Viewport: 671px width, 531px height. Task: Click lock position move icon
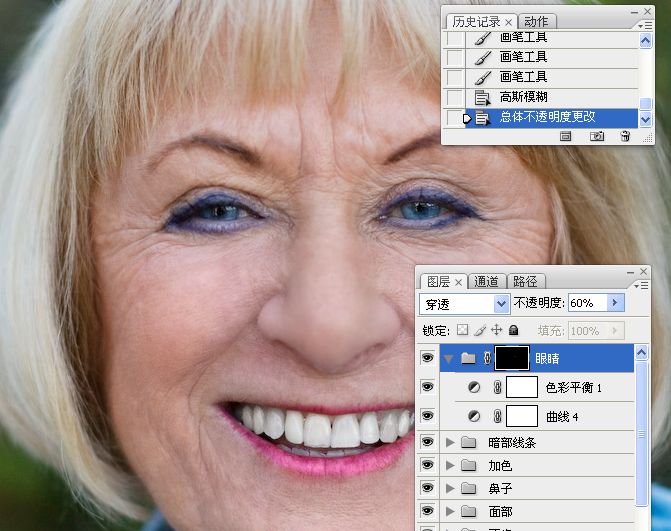496,330
